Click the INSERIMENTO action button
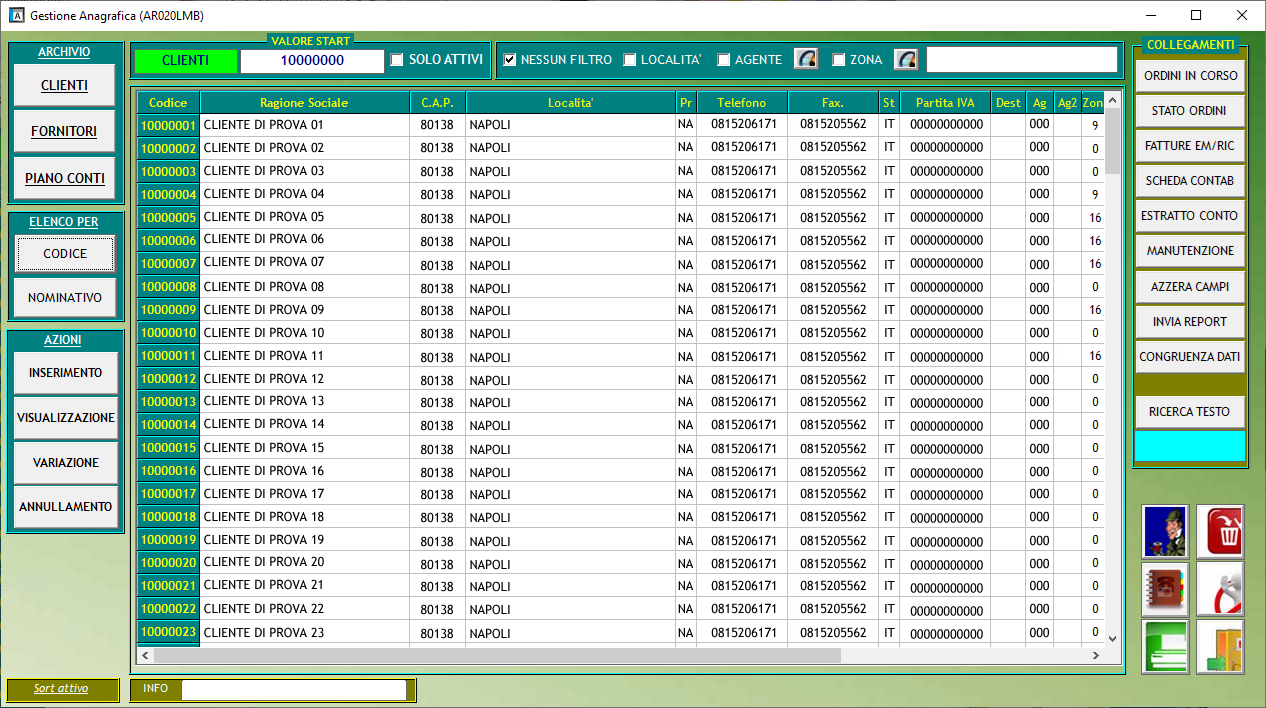The width and height of the screenshot is (1266, 708). (x=65, y=373)
